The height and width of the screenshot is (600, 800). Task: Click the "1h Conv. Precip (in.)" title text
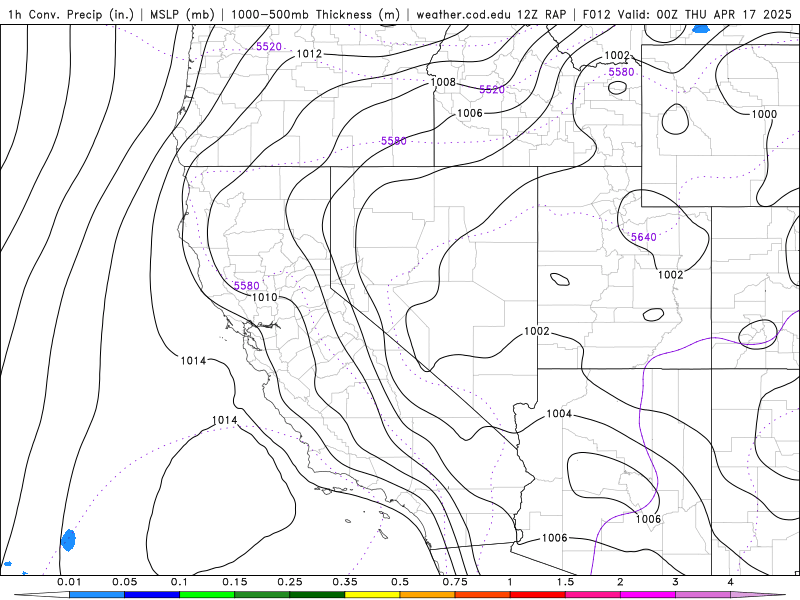[x=71, y=14]
